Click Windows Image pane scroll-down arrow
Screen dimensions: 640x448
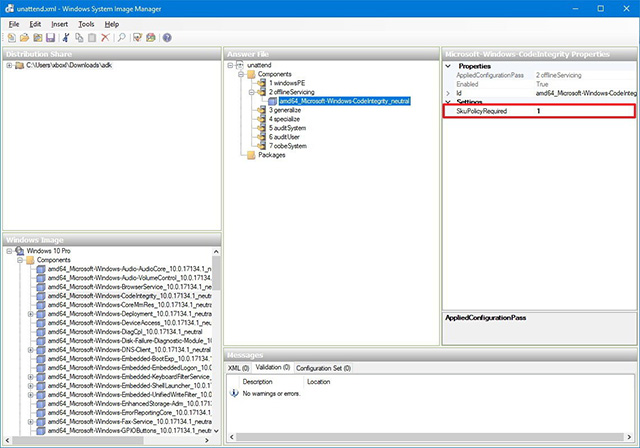[x=216, y=431]
